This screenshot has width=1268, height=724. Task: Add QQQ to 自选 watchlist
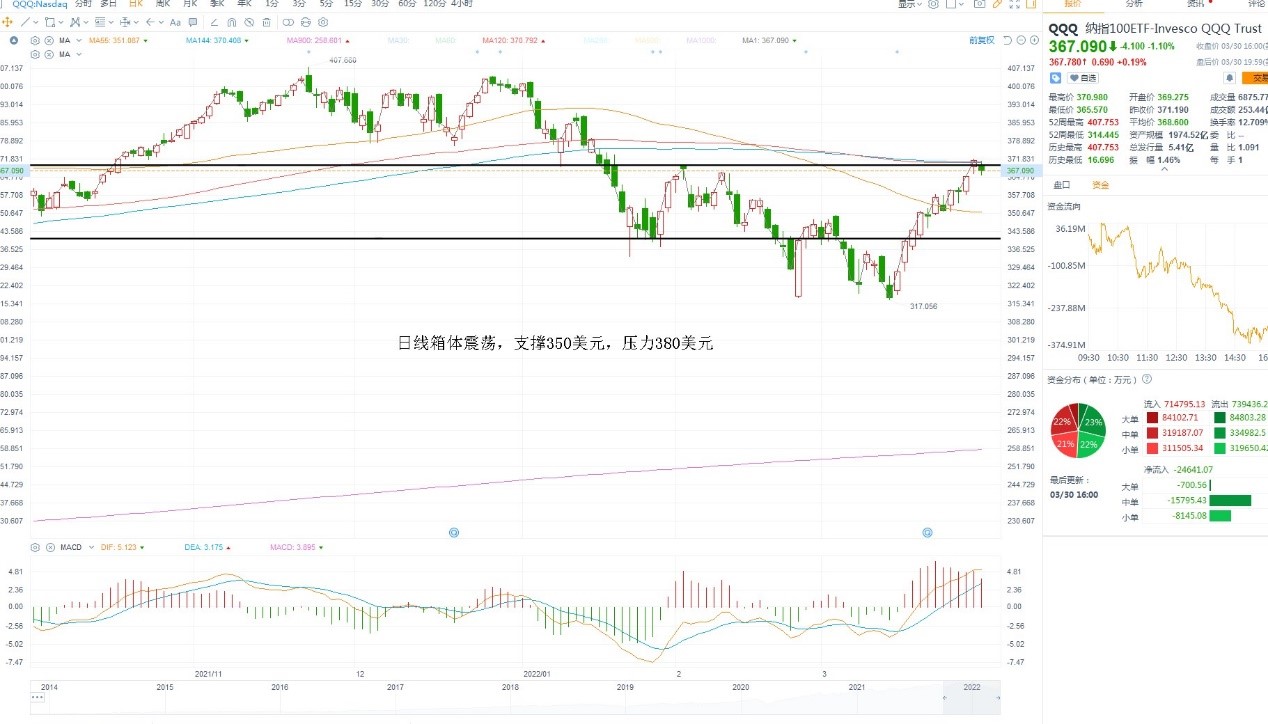click(1083, 78)
